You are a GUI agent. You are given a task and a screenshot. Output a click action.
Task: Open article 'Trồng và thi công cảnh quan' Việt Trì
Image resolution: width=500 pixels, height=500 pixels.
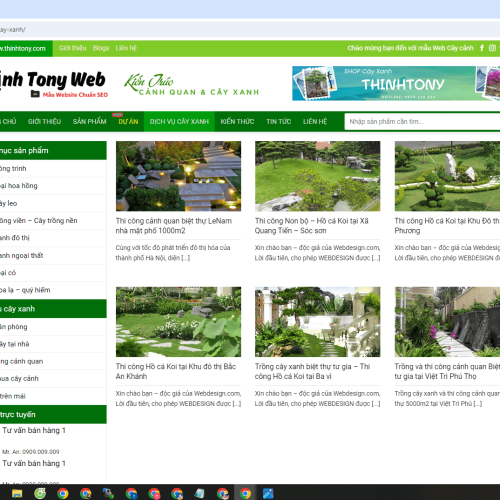tap(447, 371)
